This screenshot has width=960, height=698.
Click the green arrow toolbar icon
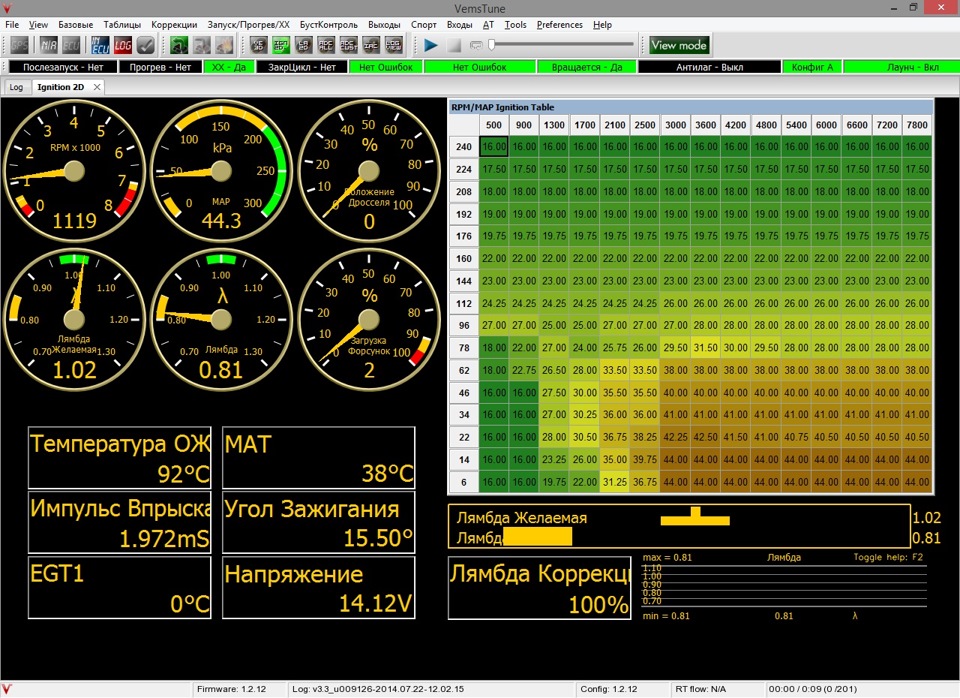click(179, 45)
